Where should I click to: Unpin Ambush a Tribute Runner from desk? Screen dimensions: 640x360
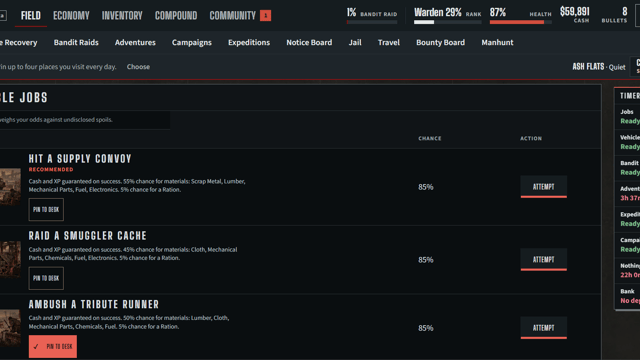[53, 347]
